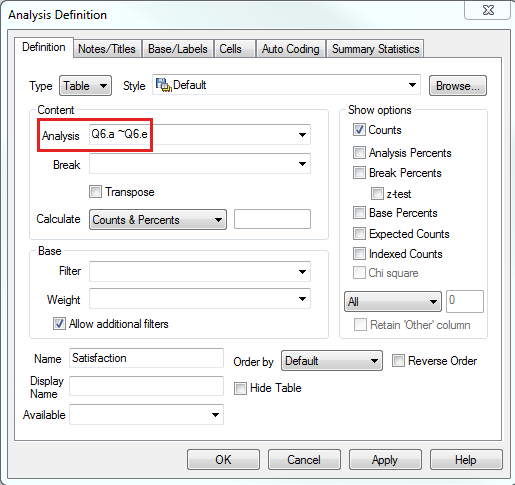Open the Type dropdown showing Table

point(85,86)
